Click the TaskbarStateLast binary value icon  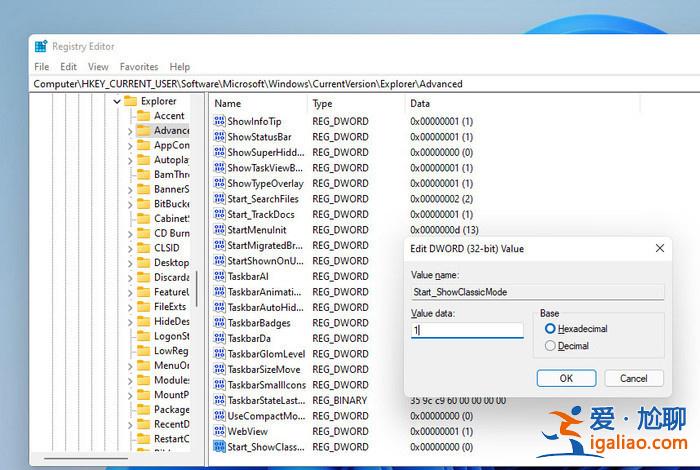click(x=219, y=400)
